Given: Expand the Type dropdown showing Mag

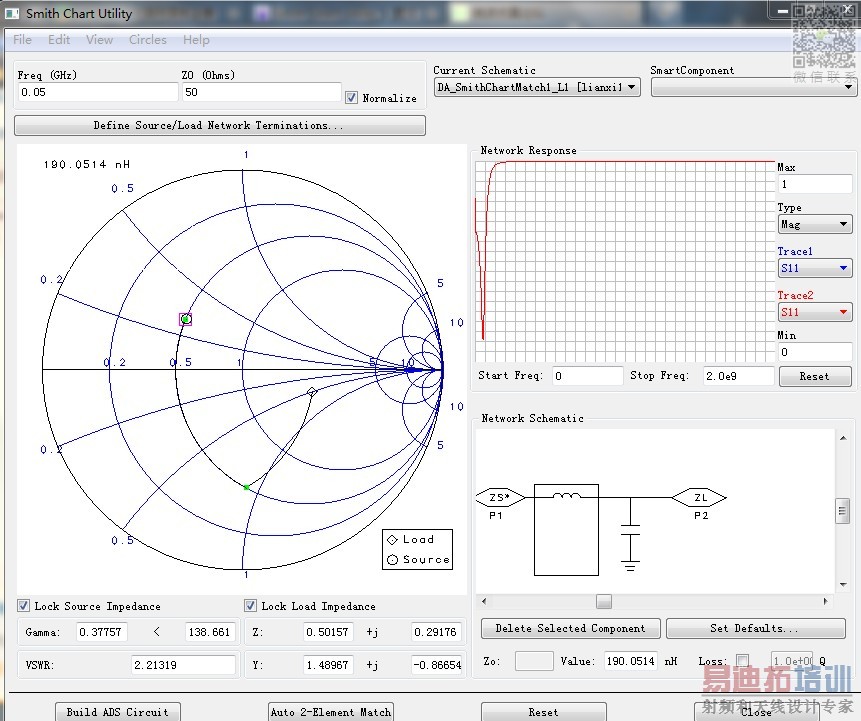Looking at the screenshot, I should pos(814,225).
